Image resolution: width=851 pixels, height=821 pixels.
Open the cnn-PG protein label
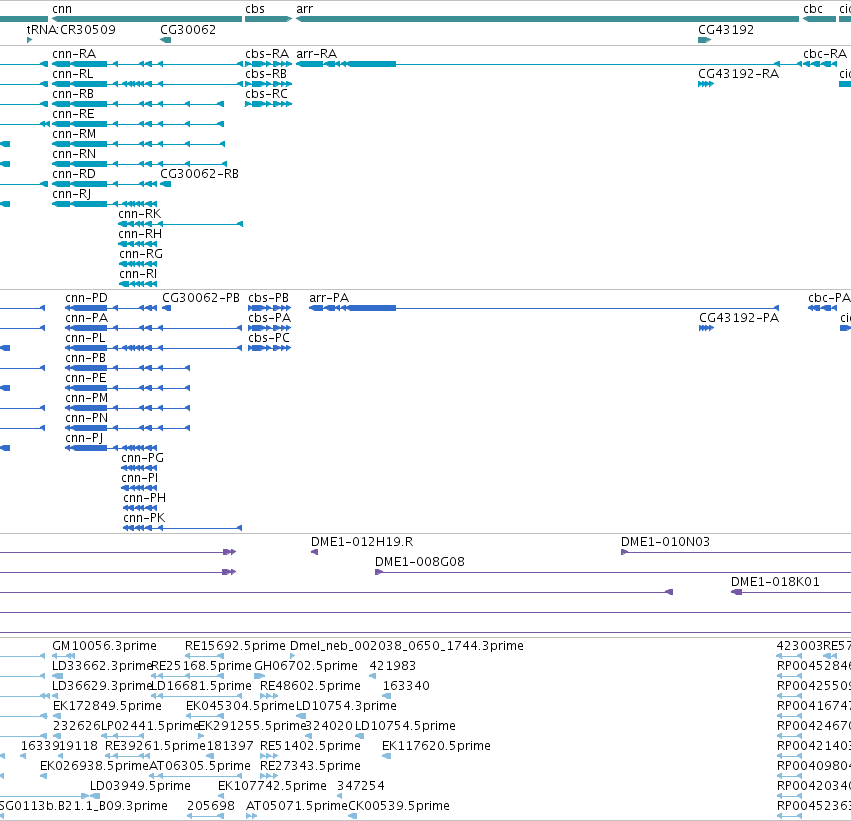point(142,459)
